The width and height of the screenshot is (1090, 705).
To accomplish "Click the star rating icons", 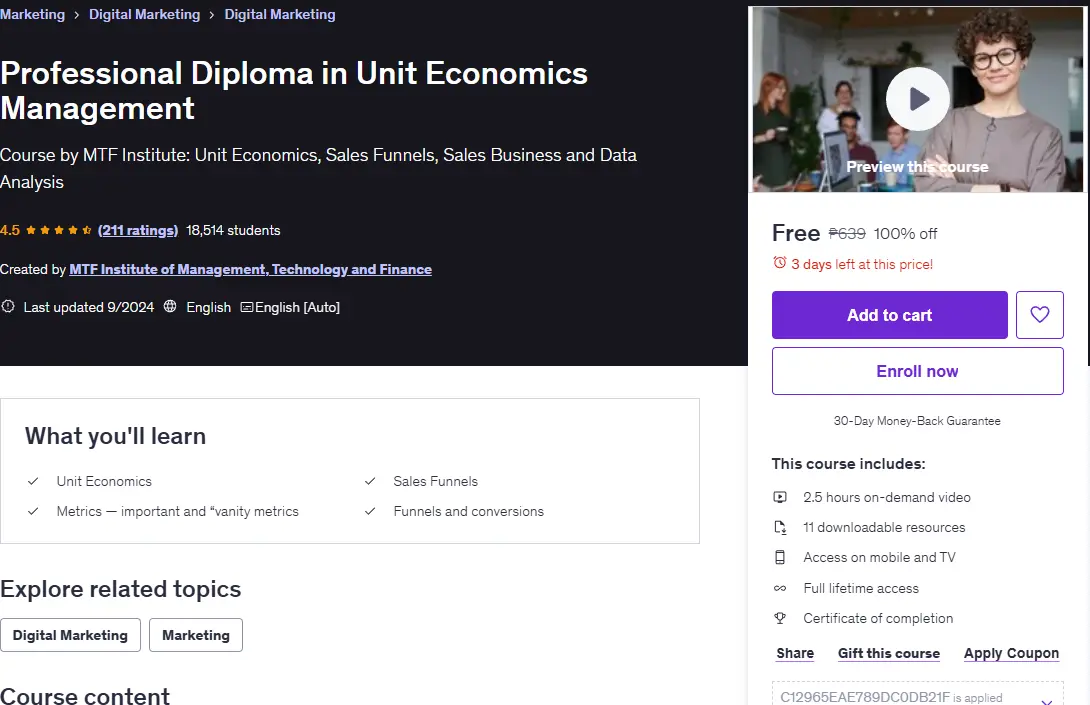I will (58, 230).
